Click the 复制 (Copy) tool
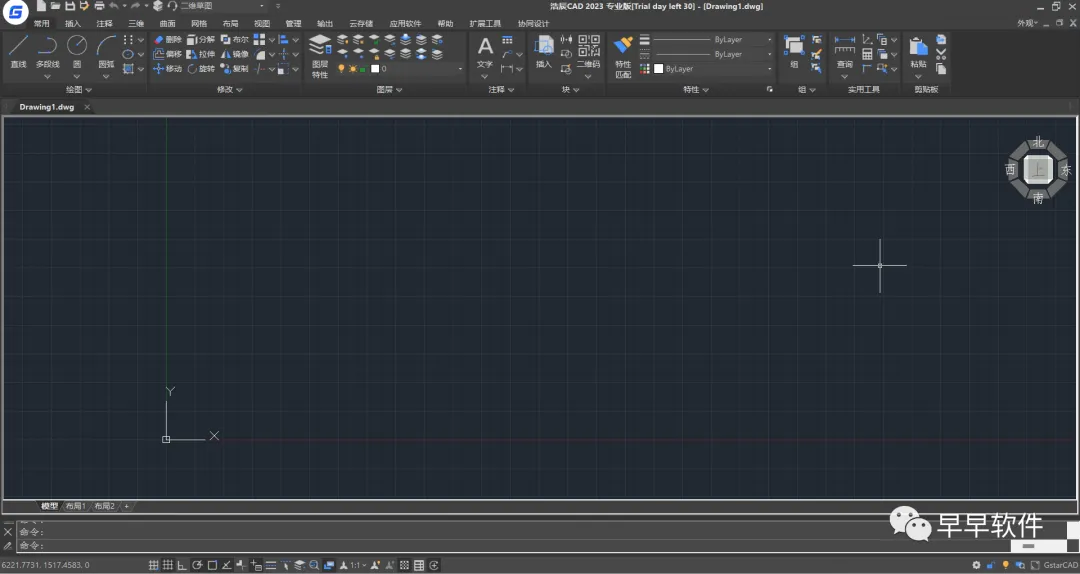The width and height of the screenshot is (1080, 574). (235, 69)
